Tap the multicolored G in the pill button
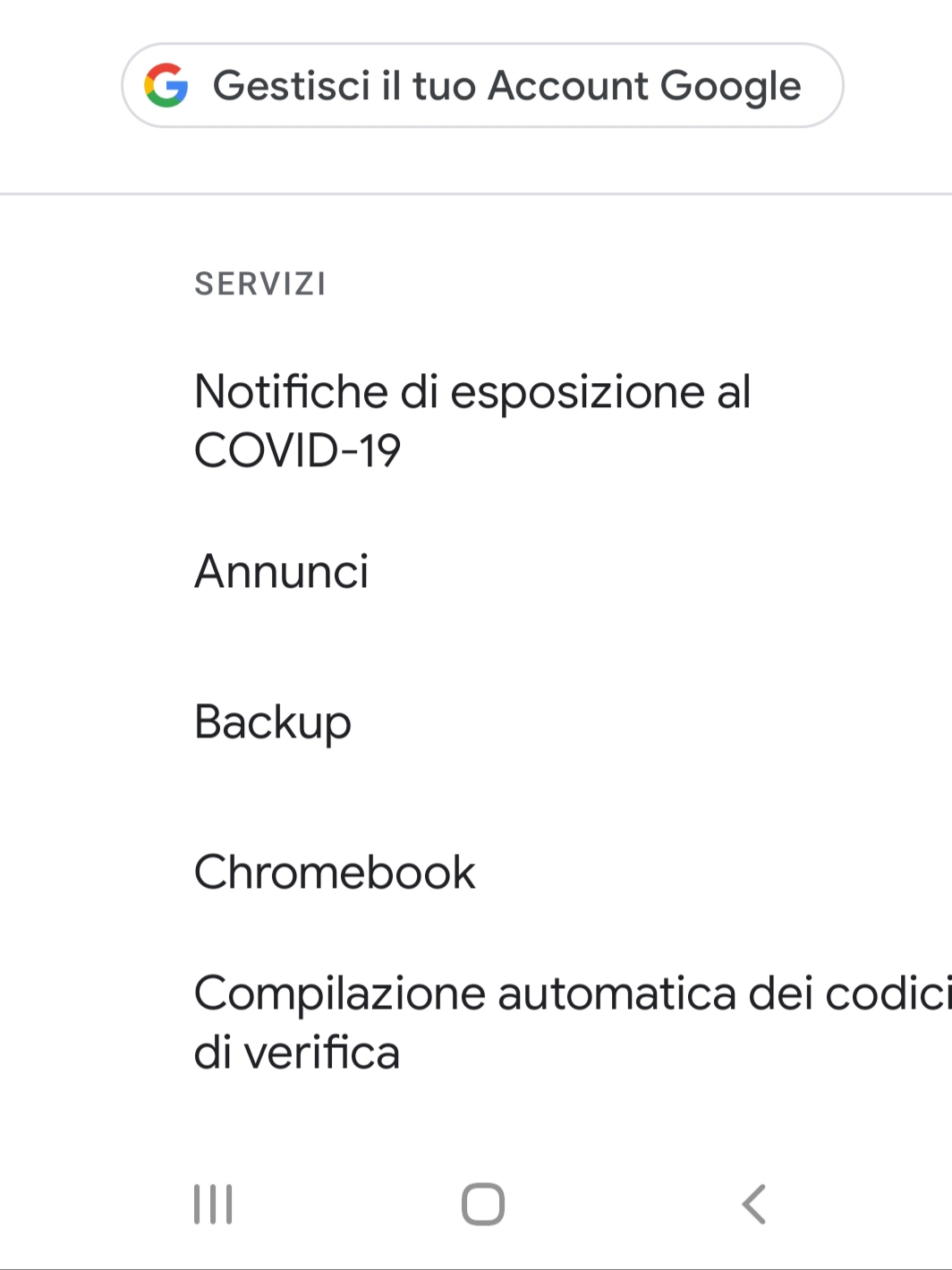952x1270 pixels. tap(166, 86)
